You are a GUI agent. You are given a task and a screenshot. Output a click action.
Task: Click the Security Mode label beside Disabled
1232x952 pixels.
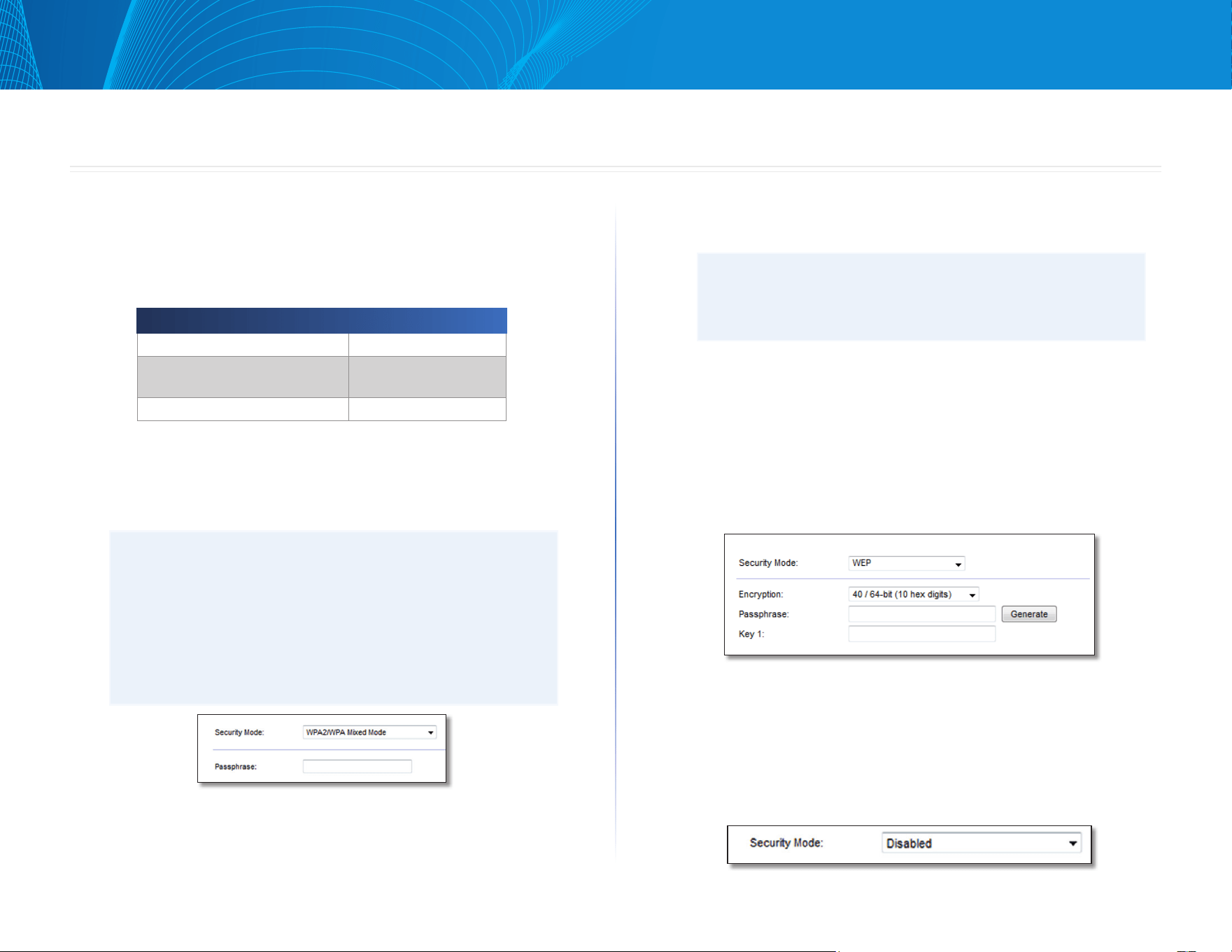pyautogui.click(x=786, y=843)
